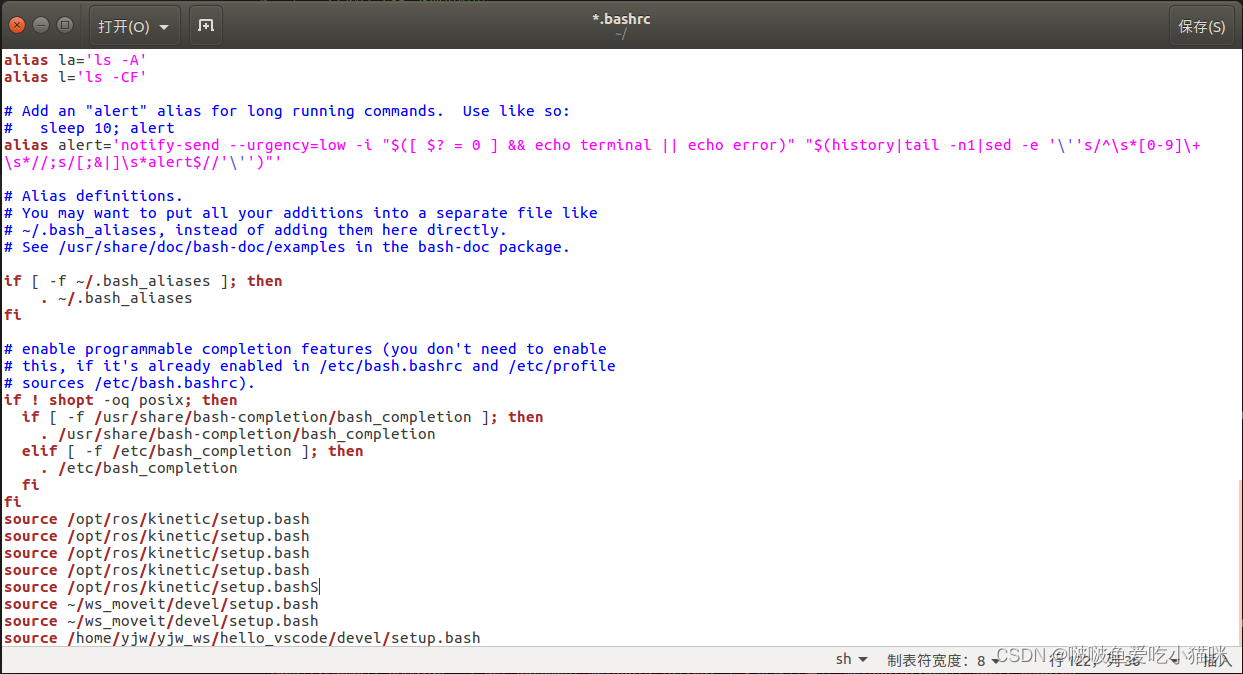The height and width of the screenshot is (674, 1243).
Task: Click the new tab icon to create a document
Action: [x=205, y=25]
